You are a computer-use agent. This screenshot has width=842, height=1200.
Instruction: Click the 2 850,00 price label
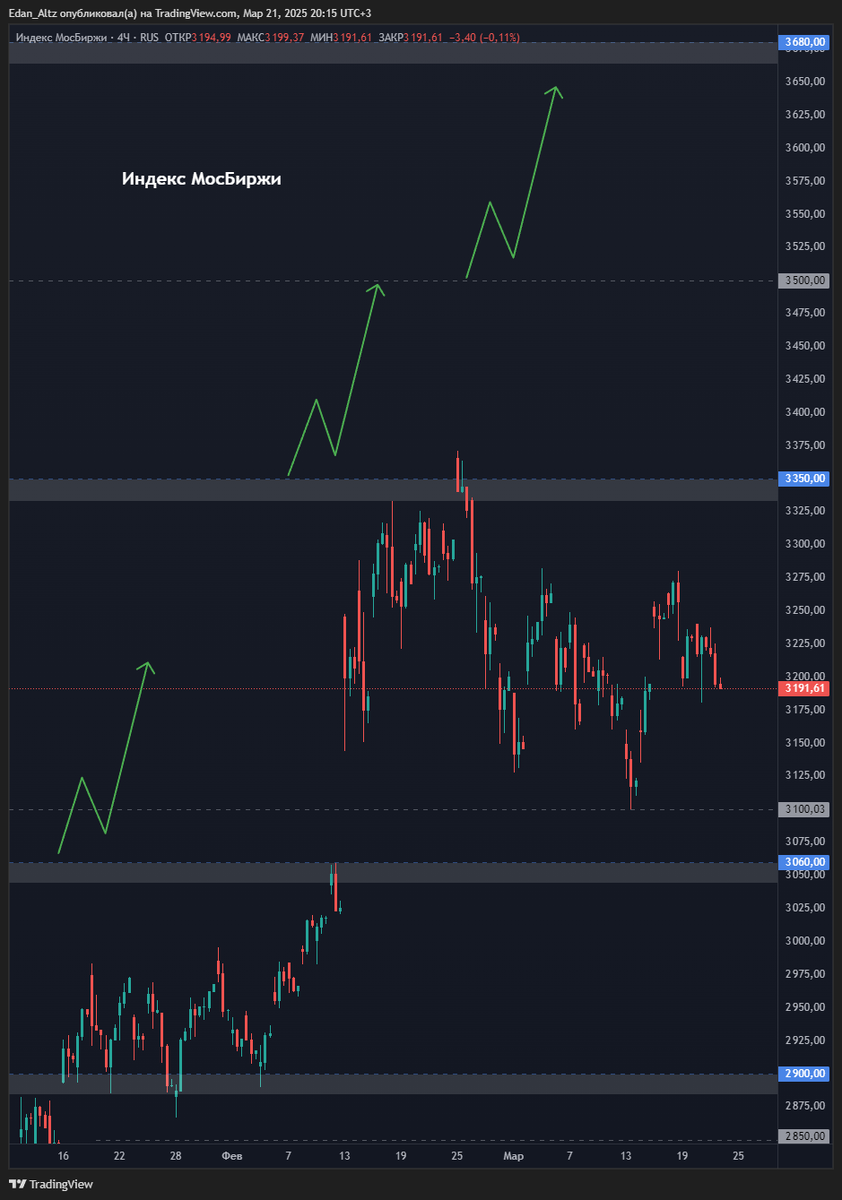pos(805,1137)
